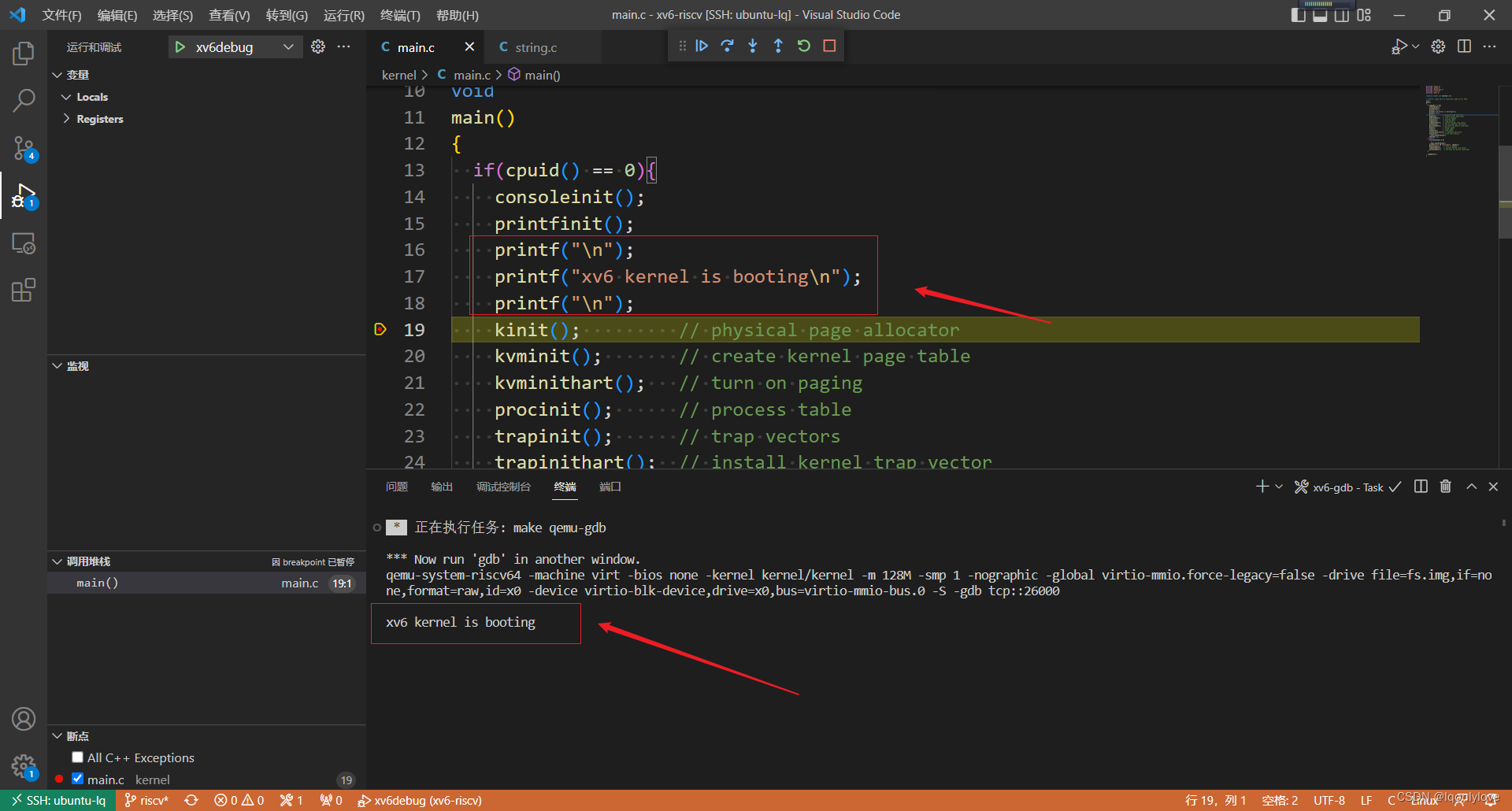Open debug view more actions ellipsis
1512x811 pixels.
click(x=344, y=46)
